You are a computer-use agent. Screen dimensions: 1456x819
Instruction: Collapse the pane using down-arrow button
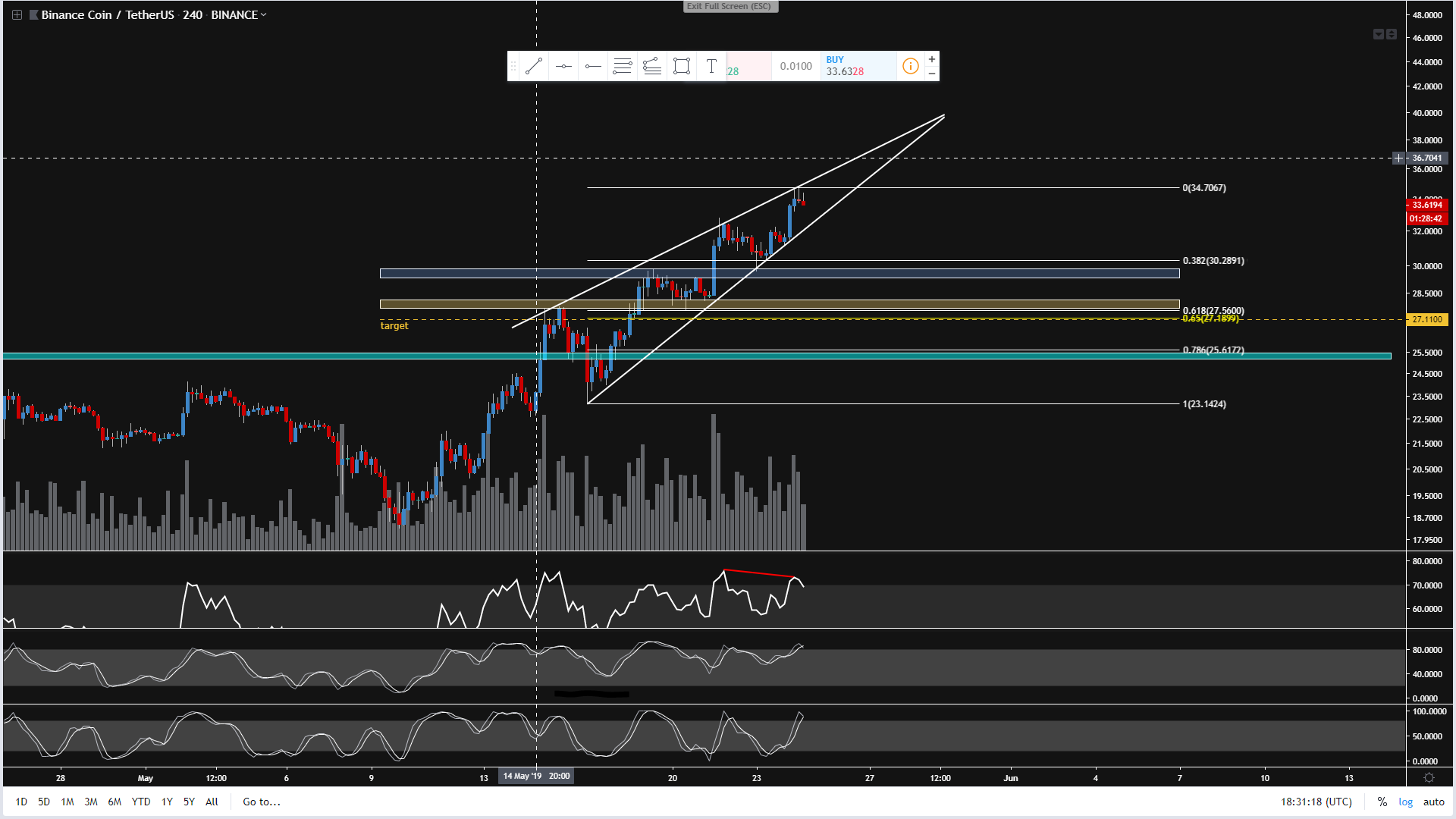click(1378, 34)
